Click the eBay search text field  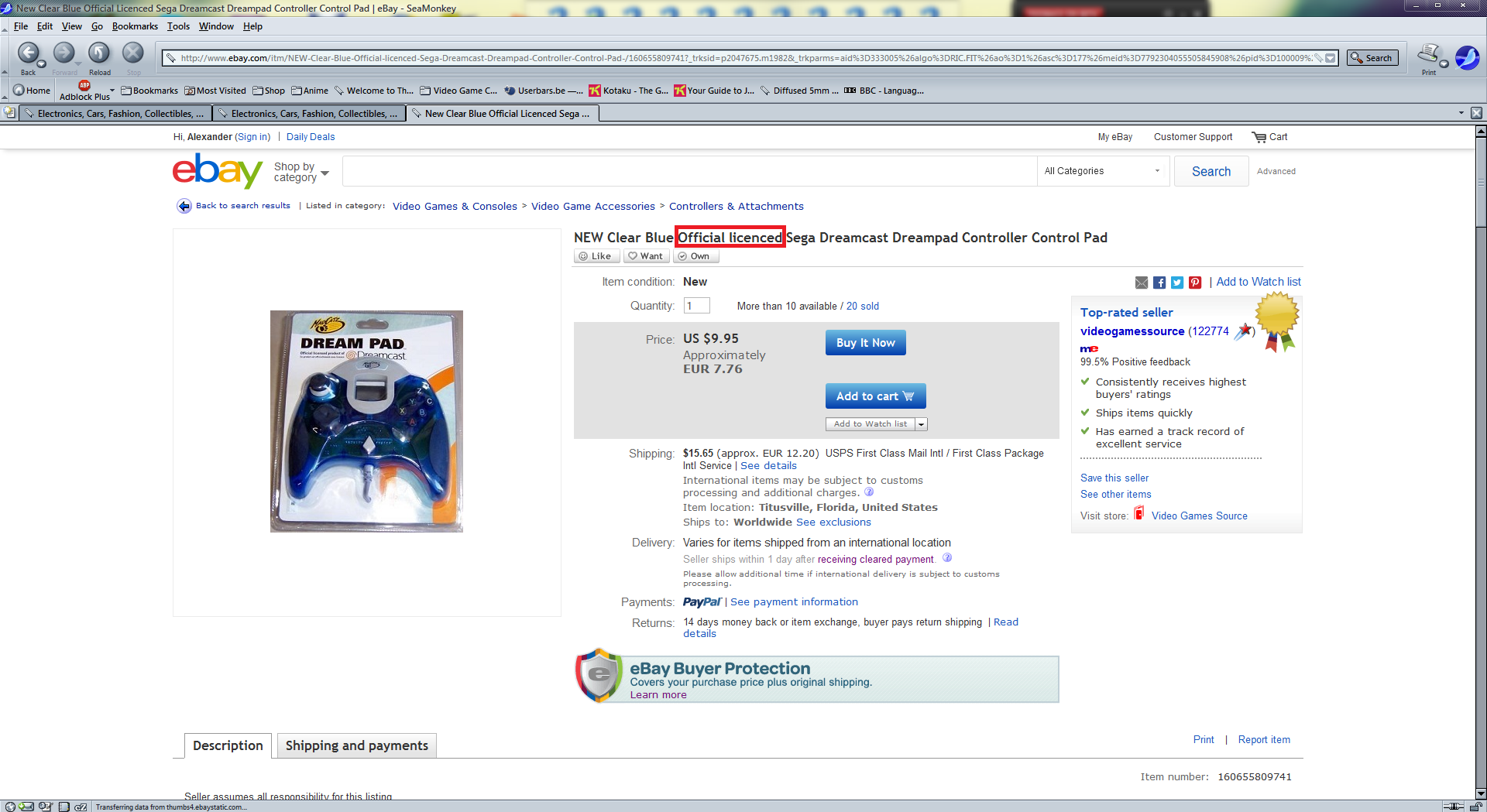(689, 171)
